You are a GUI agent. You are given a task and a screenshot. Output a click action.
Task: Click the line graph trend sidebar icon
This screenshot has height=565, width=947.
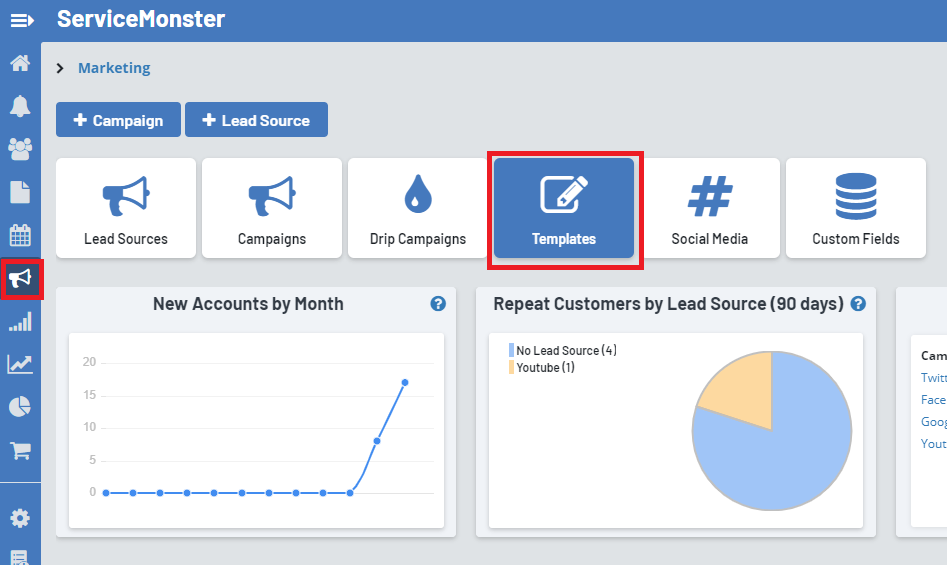click(20, 364)
